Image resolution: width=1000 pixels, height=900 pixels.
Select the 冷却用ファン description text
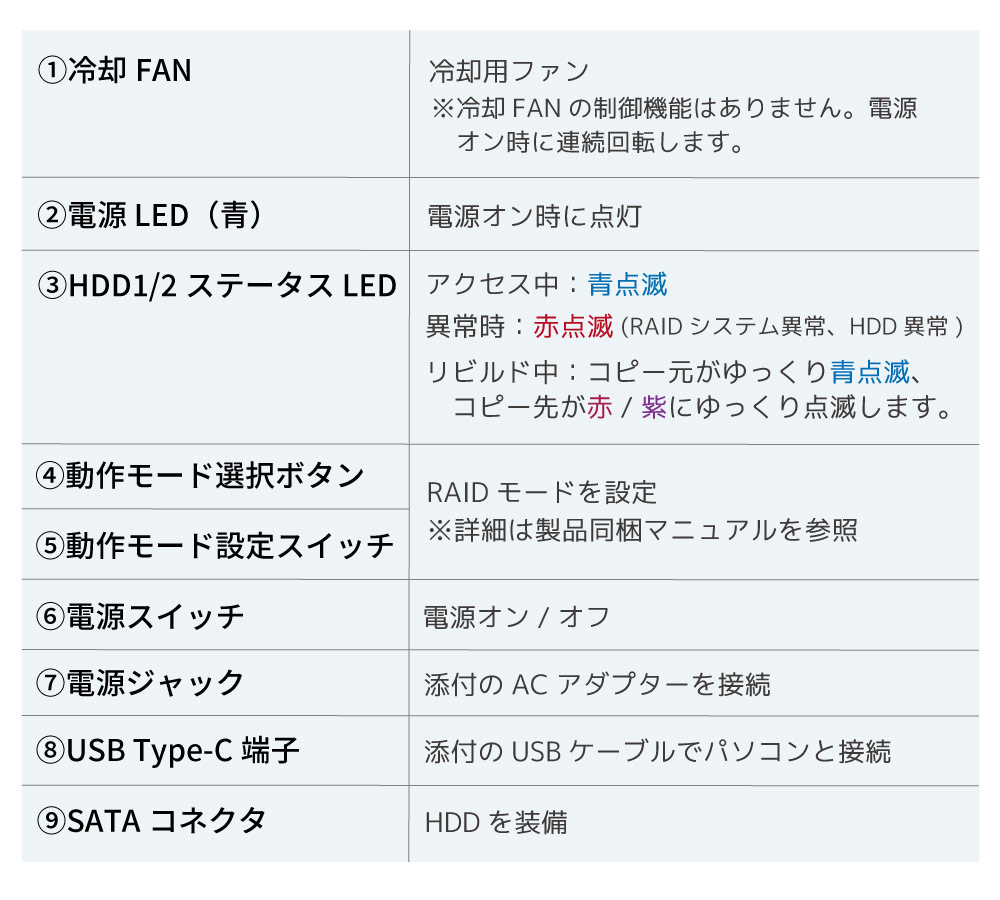coord(508,71)
